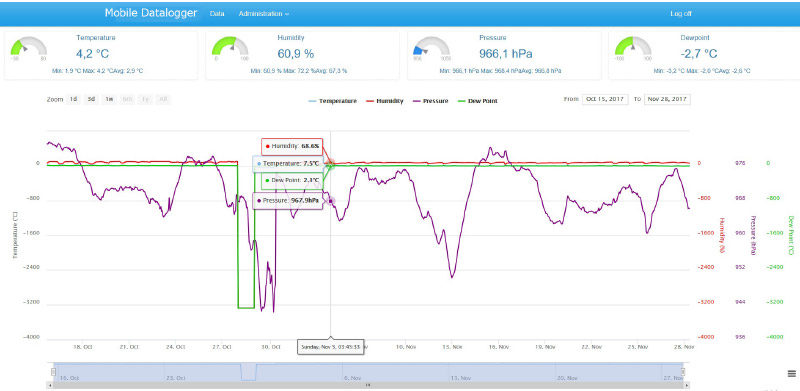Set zoom range to 1d
800x391 pixels.
(x=73, y=99)
